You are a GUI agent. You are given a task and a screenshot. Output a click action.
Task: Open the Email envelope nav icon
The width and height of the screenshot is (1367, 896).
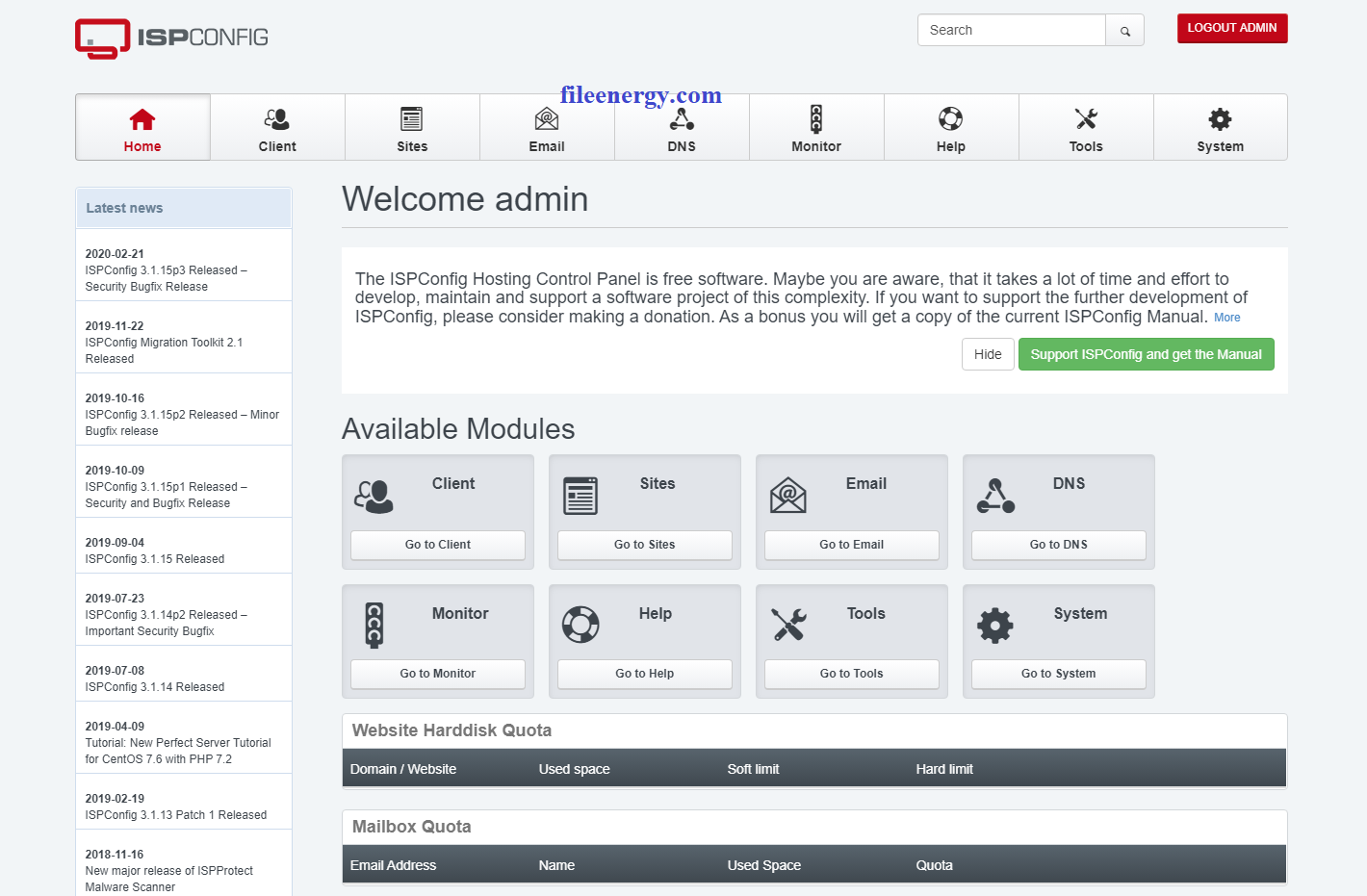click(x=547, y=119)
